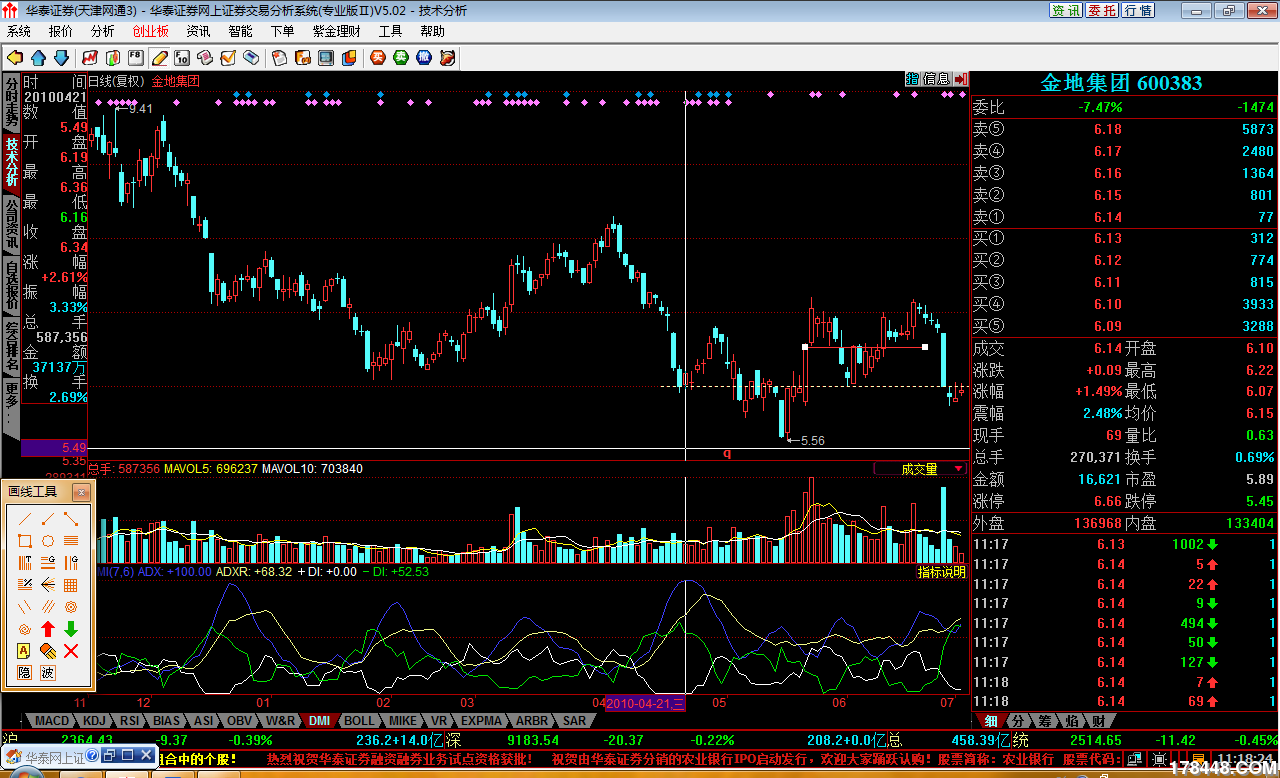Place a red up arrow marker
1280x778 pixels.
pyautogui.click(x=48, y=629)
